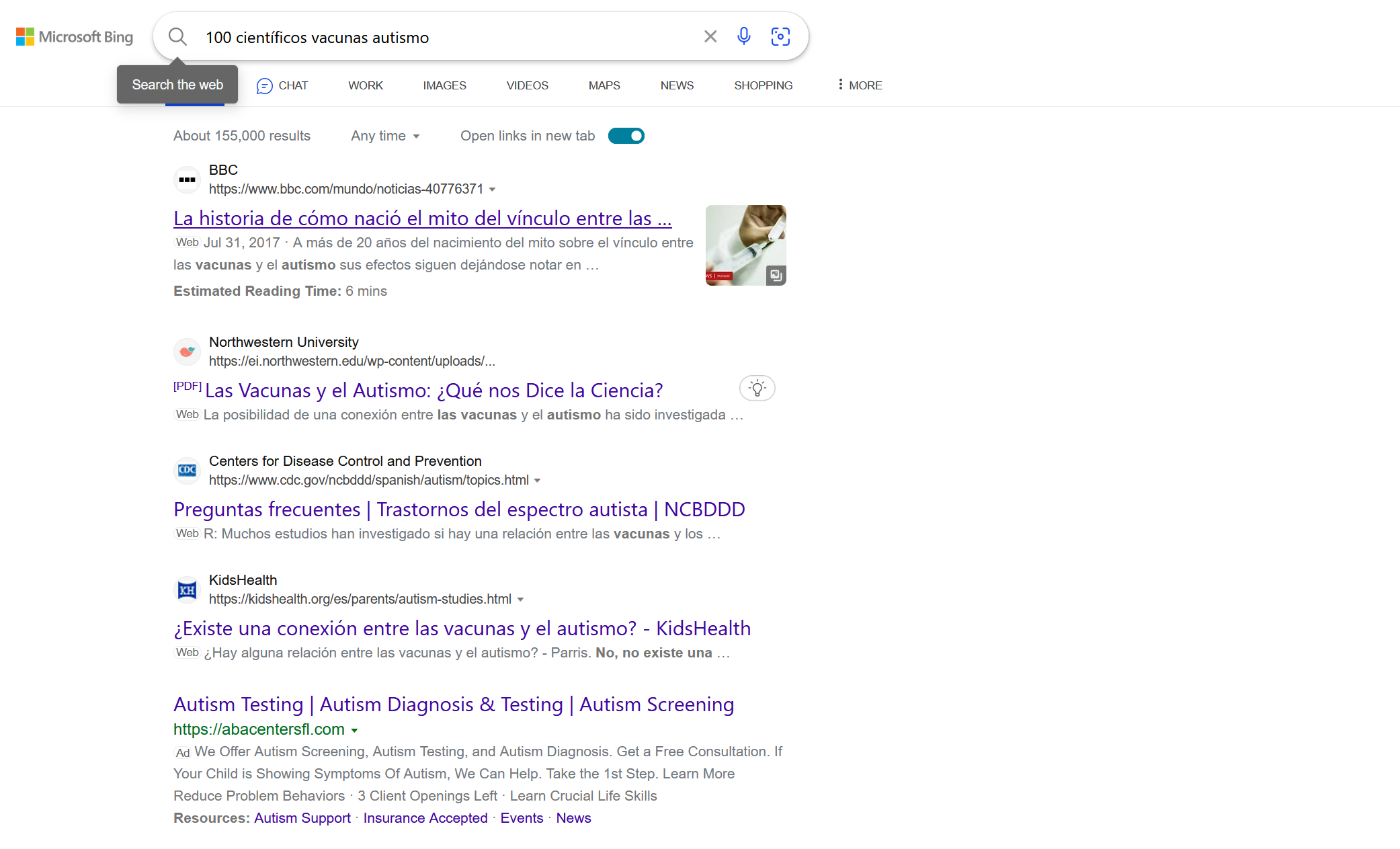Viewport: 1400px width, 849px height.
Task: Open the Preguntas frecuentes CDC link
Action: coord(459,510)
